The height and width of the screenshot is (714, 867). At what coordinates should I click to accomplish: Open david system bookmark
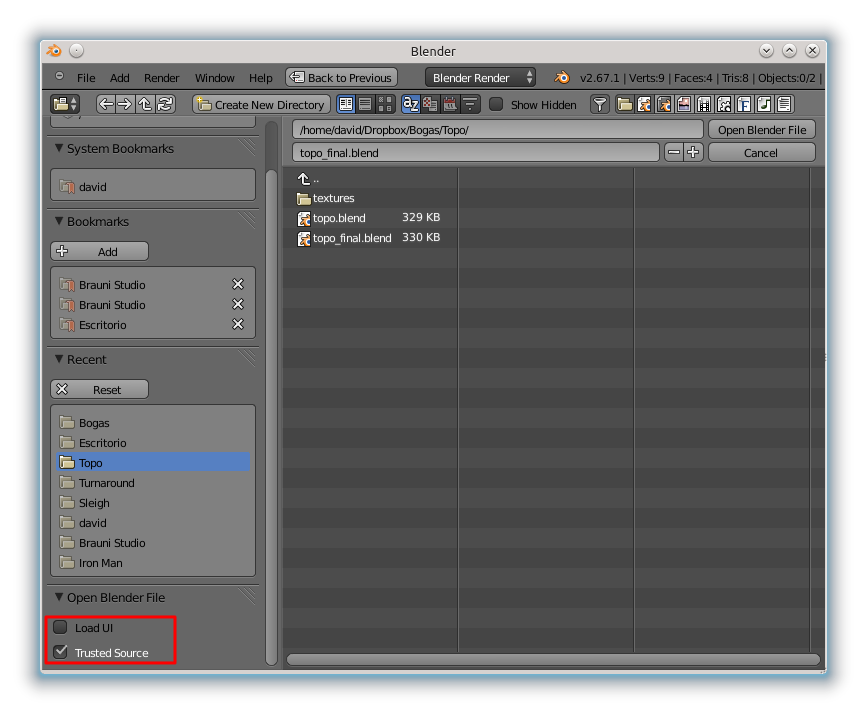coord(153,187)
